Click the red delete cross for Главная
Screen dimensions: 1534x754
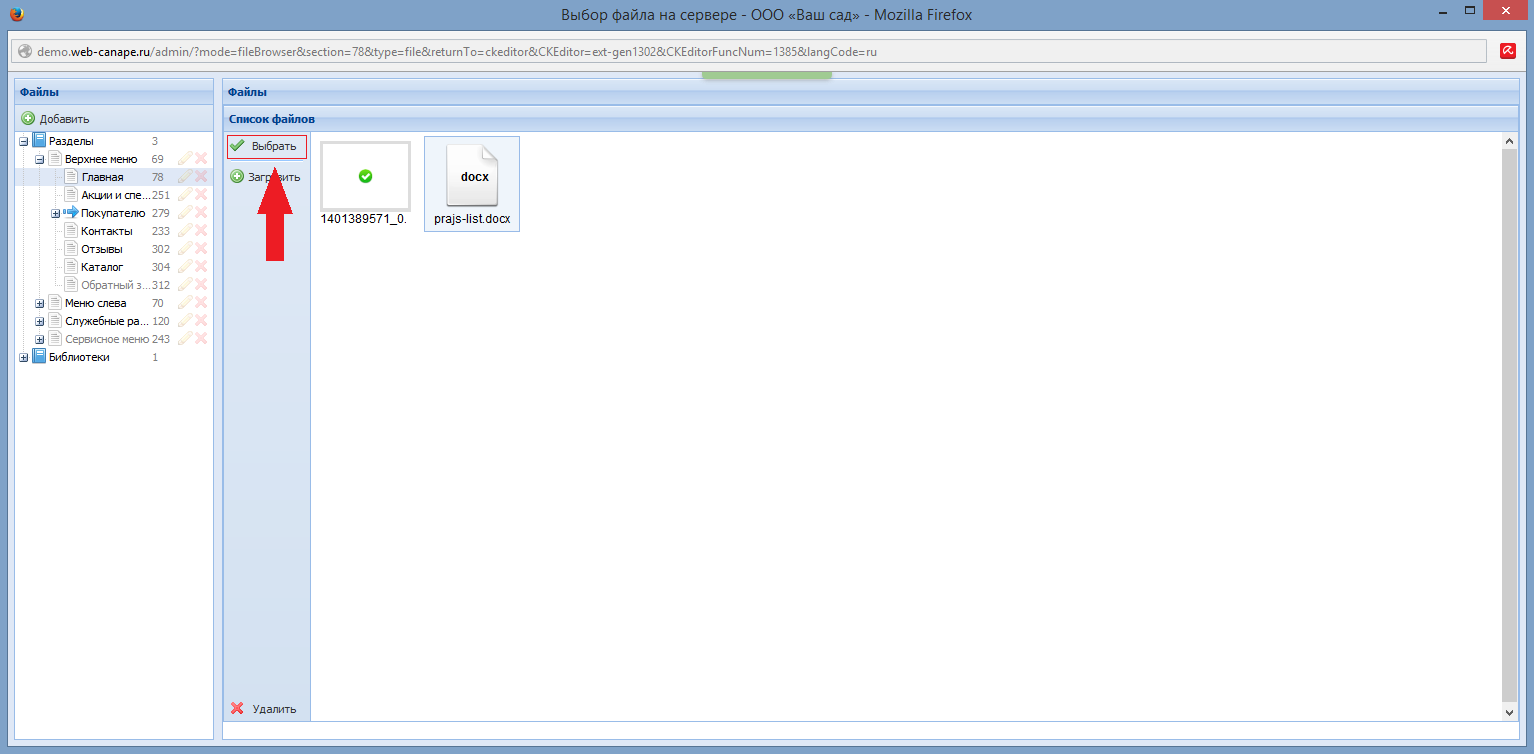(201, 177)
